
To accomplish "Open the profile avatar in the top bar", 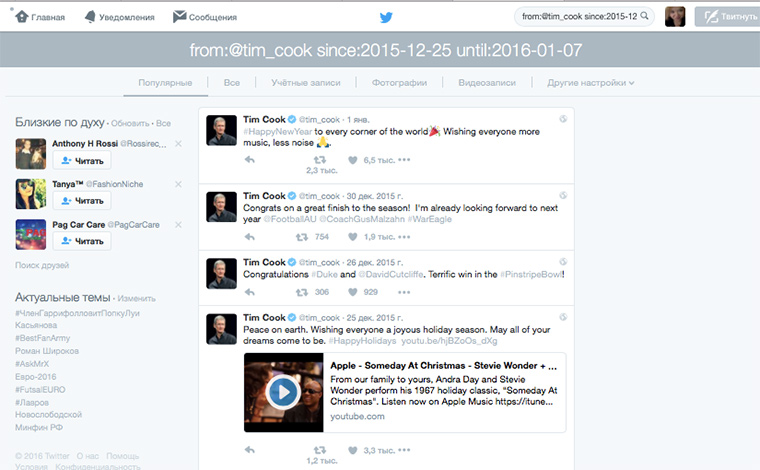I will tap(675, 16).
